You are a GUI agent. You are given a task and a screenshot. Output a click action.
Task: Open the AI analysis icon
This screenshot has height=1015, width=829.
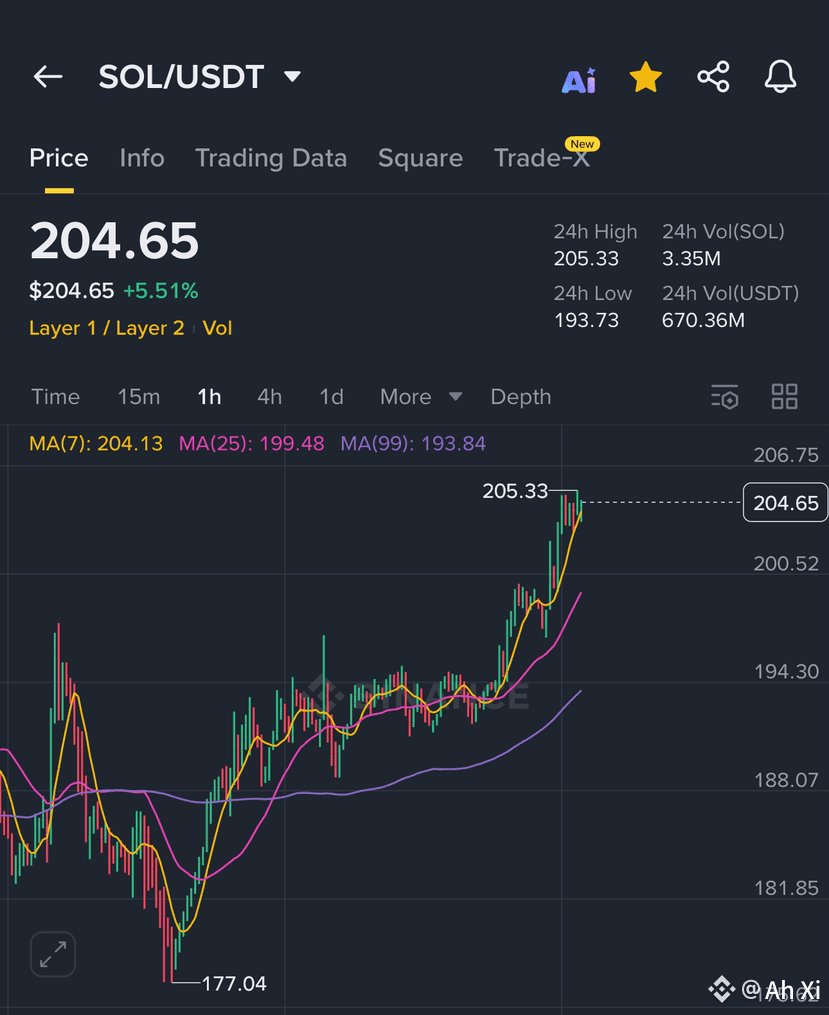pos(579,80)
